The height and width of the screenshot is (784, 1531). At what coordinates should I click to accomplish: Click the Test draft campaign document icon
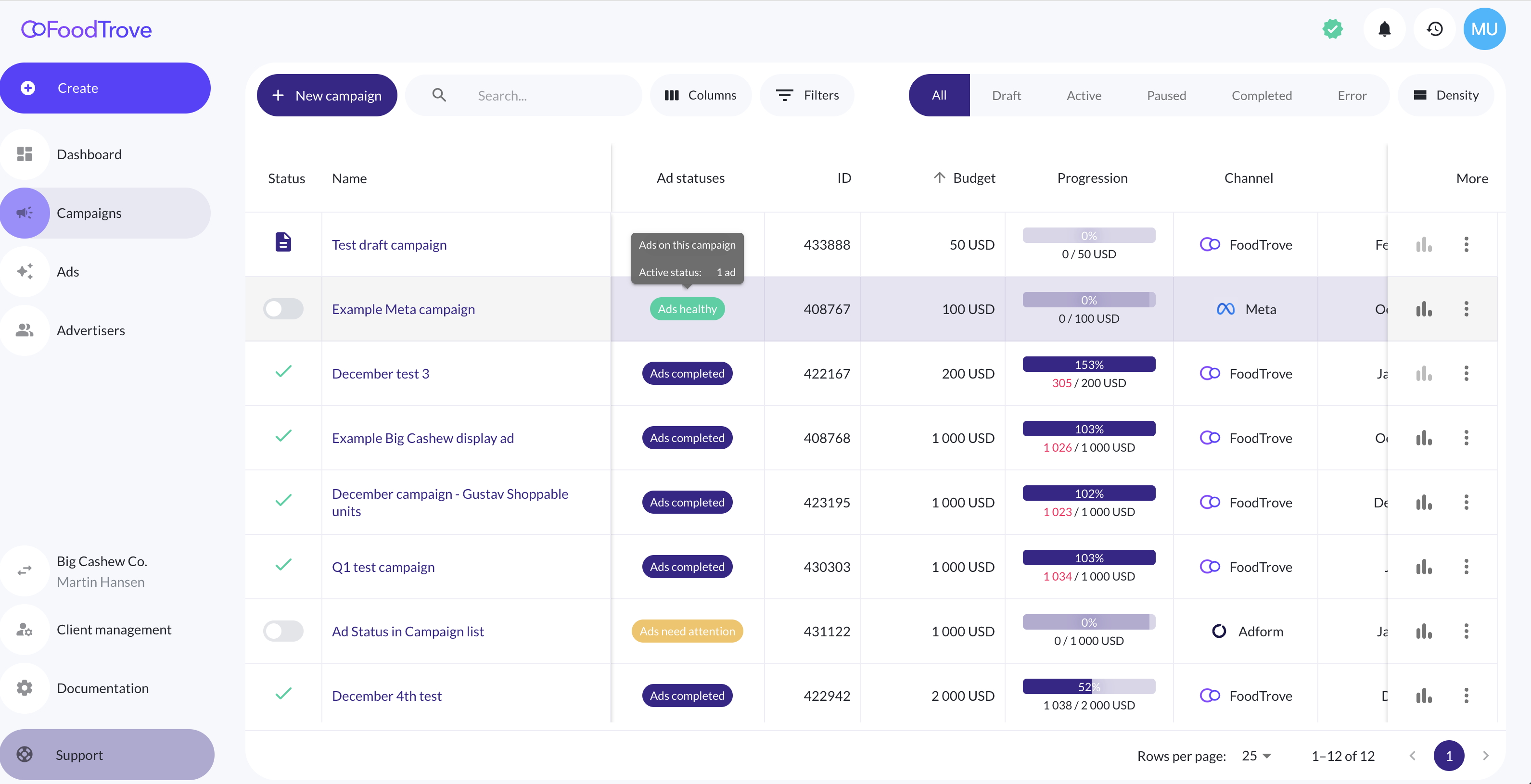pos(283,242)
